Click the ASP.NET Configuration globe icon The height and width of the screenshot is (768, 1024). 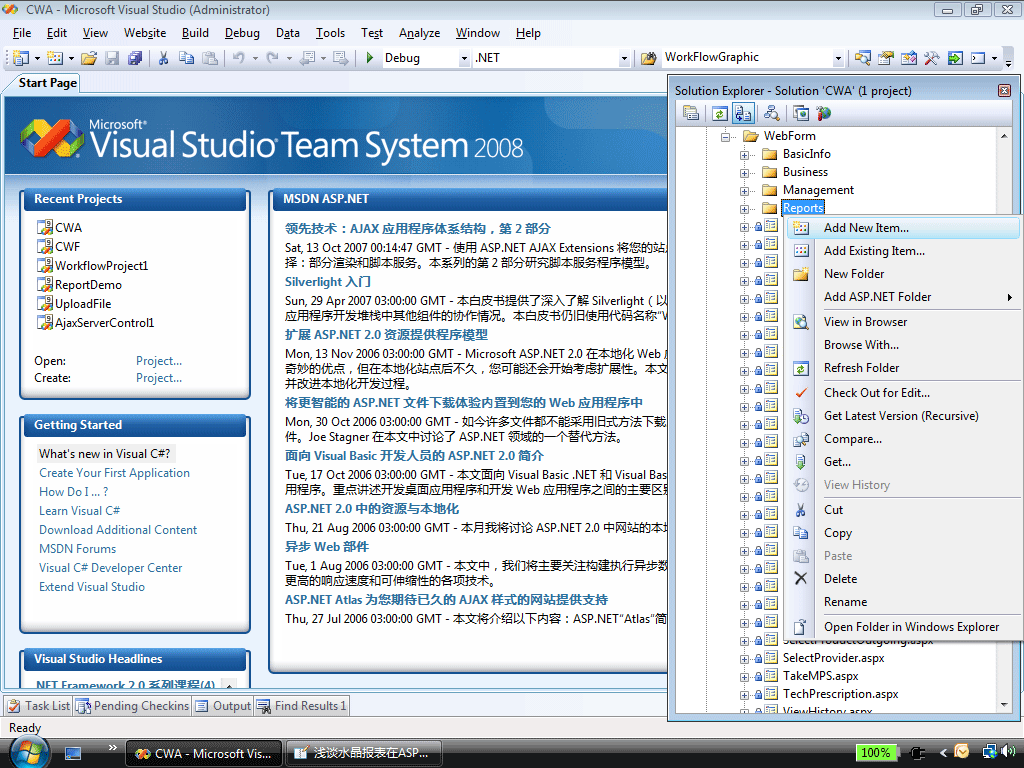point(822,113)
